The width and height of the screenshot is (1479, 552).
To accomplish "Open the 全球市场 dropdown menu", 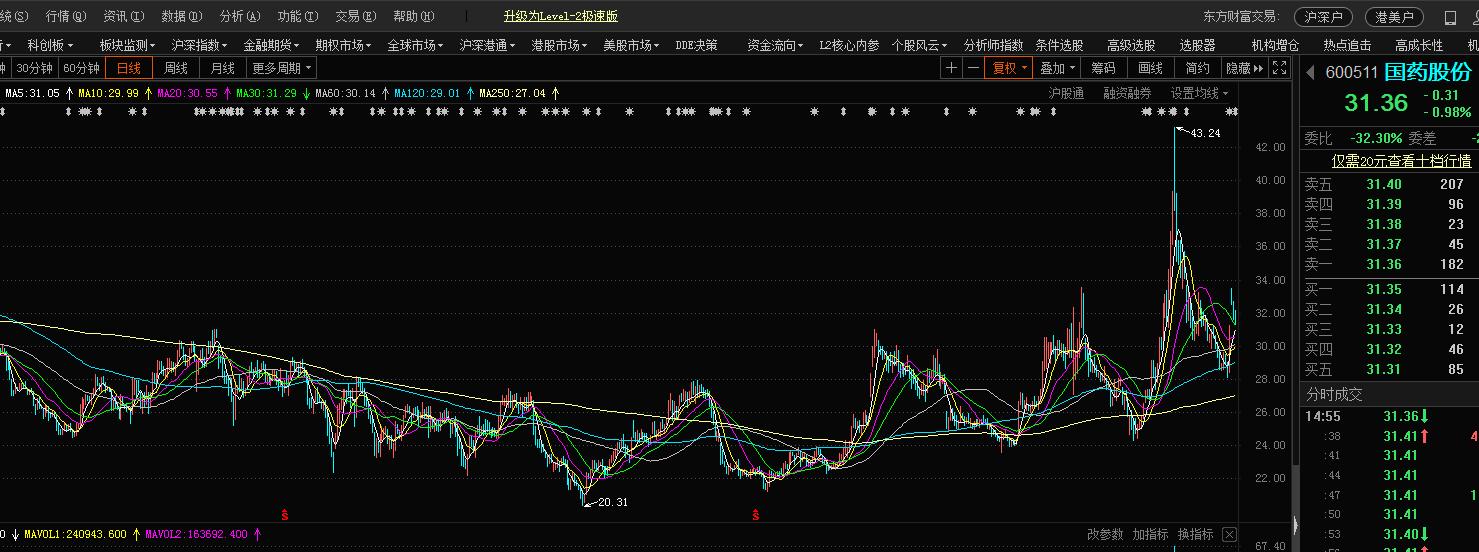I will [415, 45].
